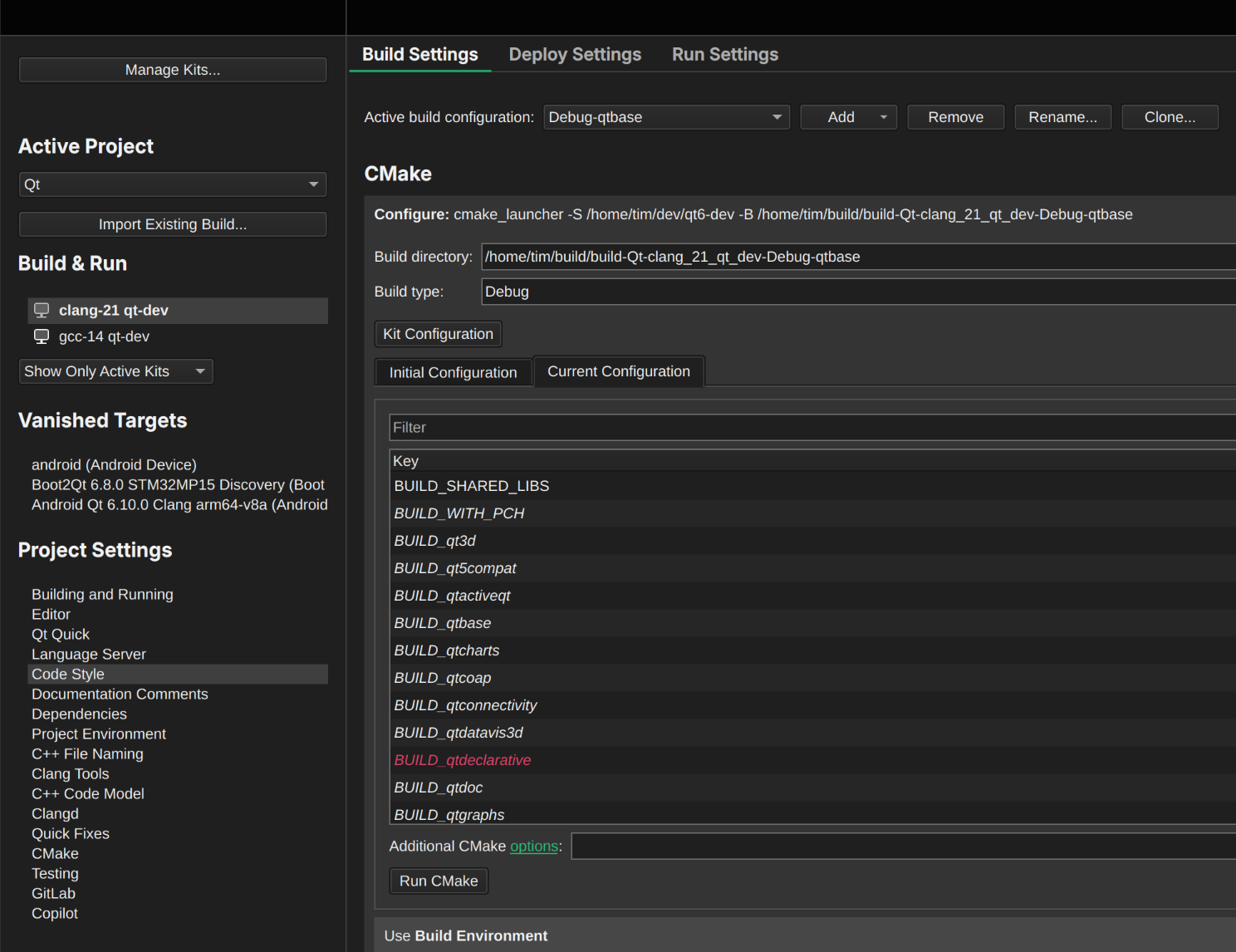Click the Add build configuration button
This screenshot has width=1236, height=952.
click(841, 117)
